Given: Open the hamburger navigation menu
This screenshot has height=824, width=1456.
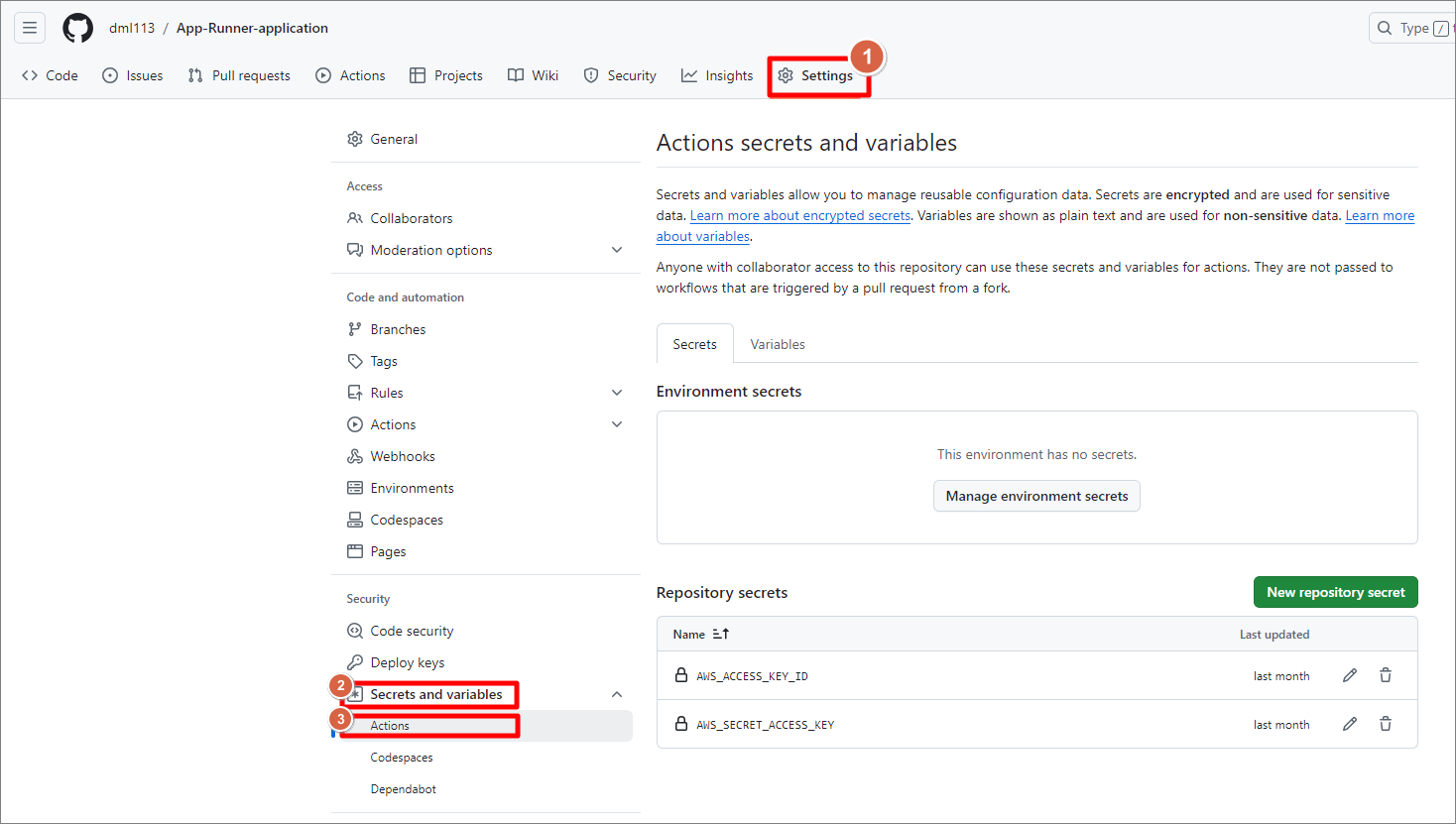Looking at the screenshot, I should click(30, 28).
